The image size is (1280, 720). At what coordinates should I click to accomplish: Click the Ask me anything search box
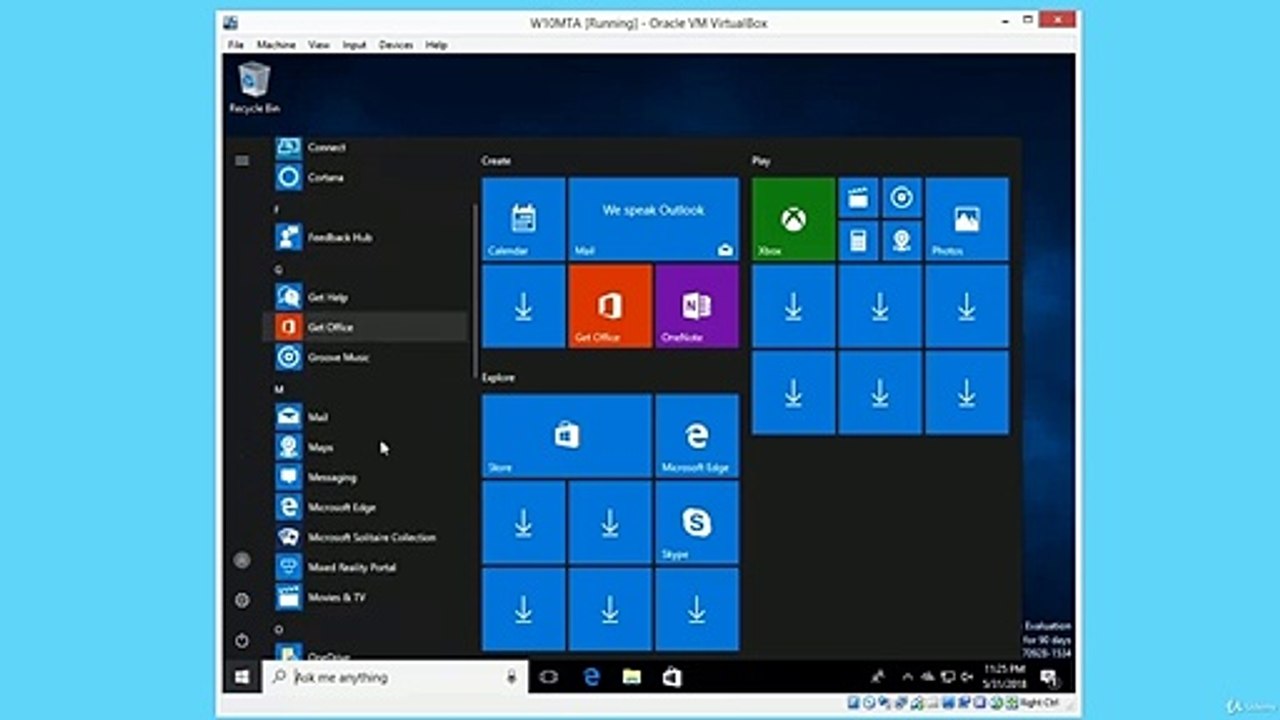click(x=396, y=677)
